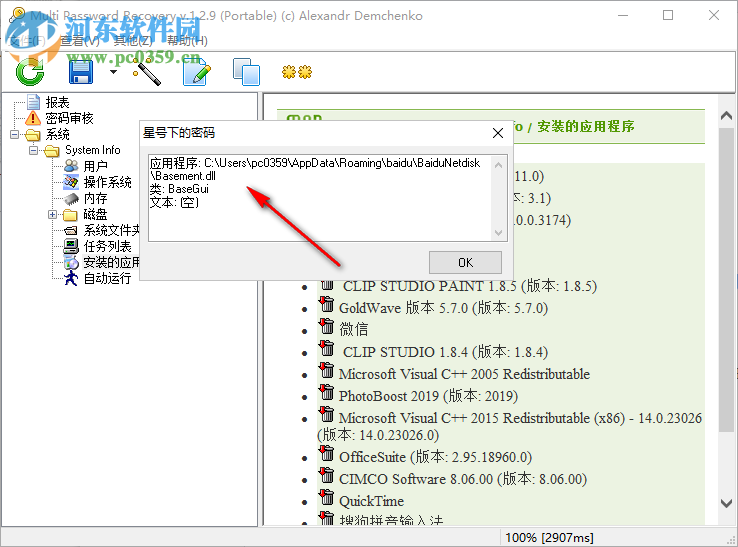Click the 100% [2907ms] status bar text
The image size is (738, 547).
(x=549, y=538)
